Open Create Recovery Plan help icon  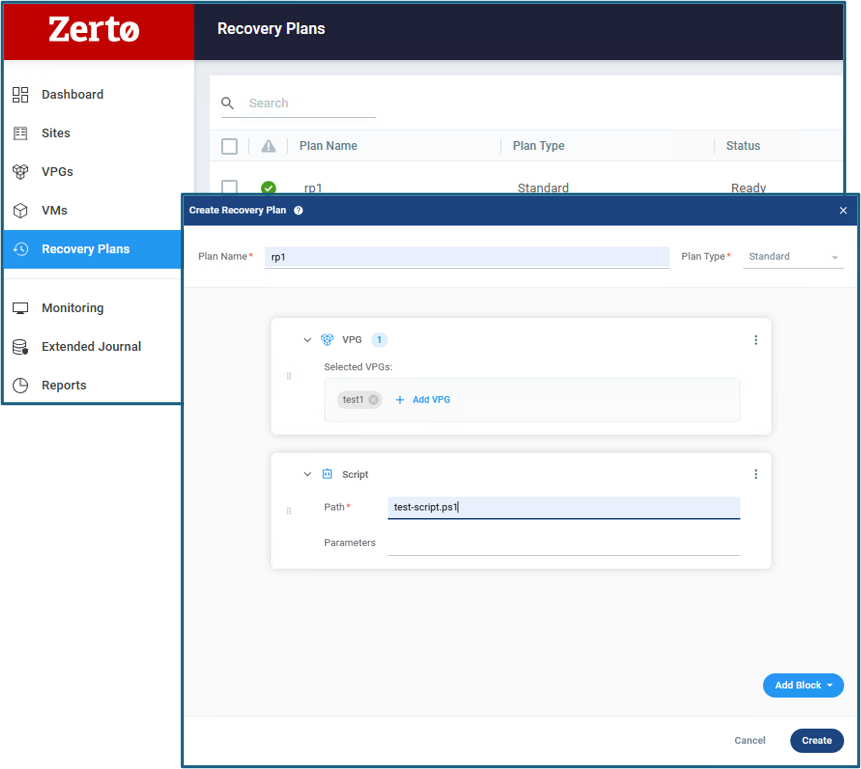tap(298, 210)
